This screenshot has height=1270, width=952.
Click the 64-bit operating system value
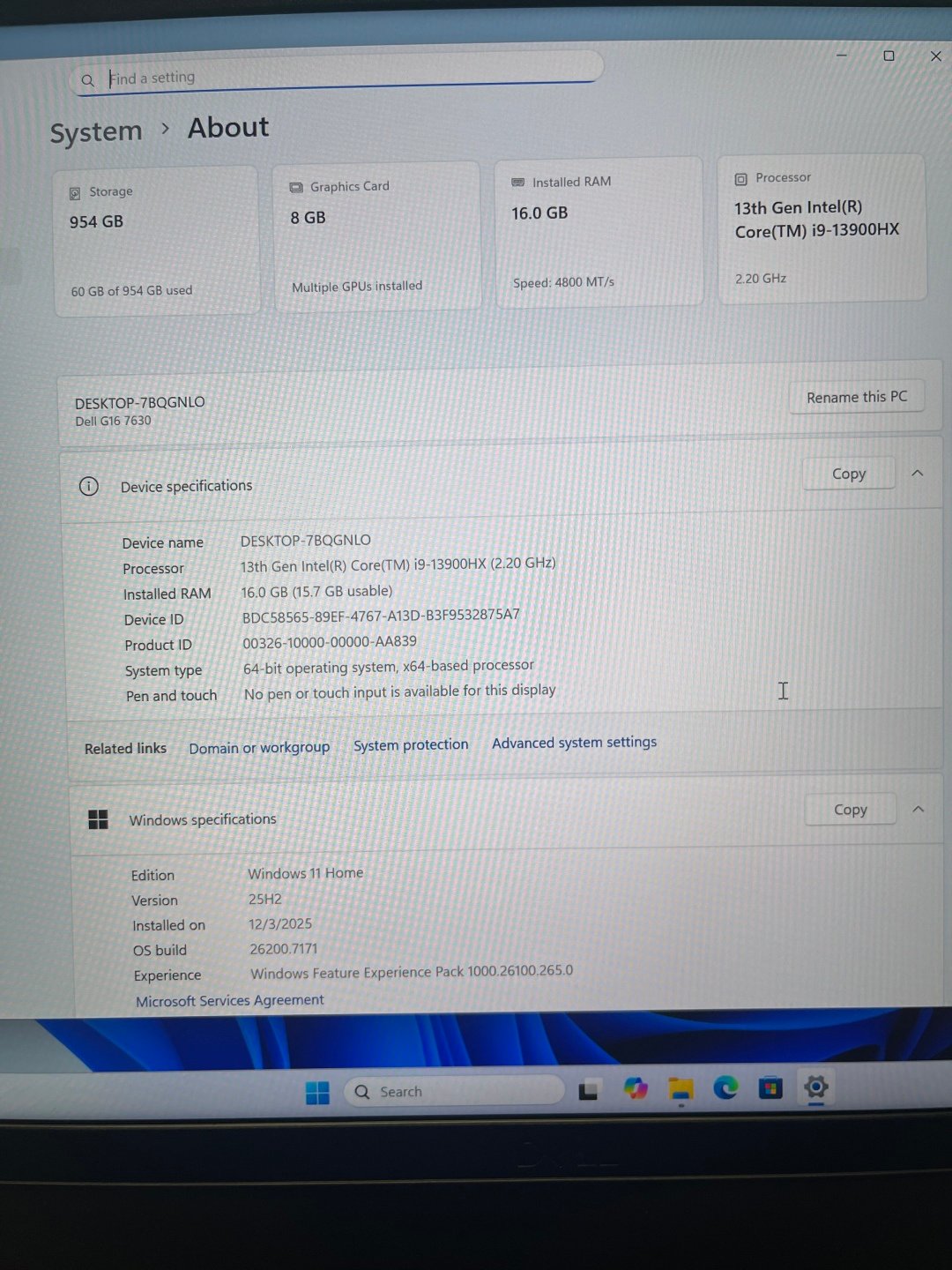coord(389,666)
